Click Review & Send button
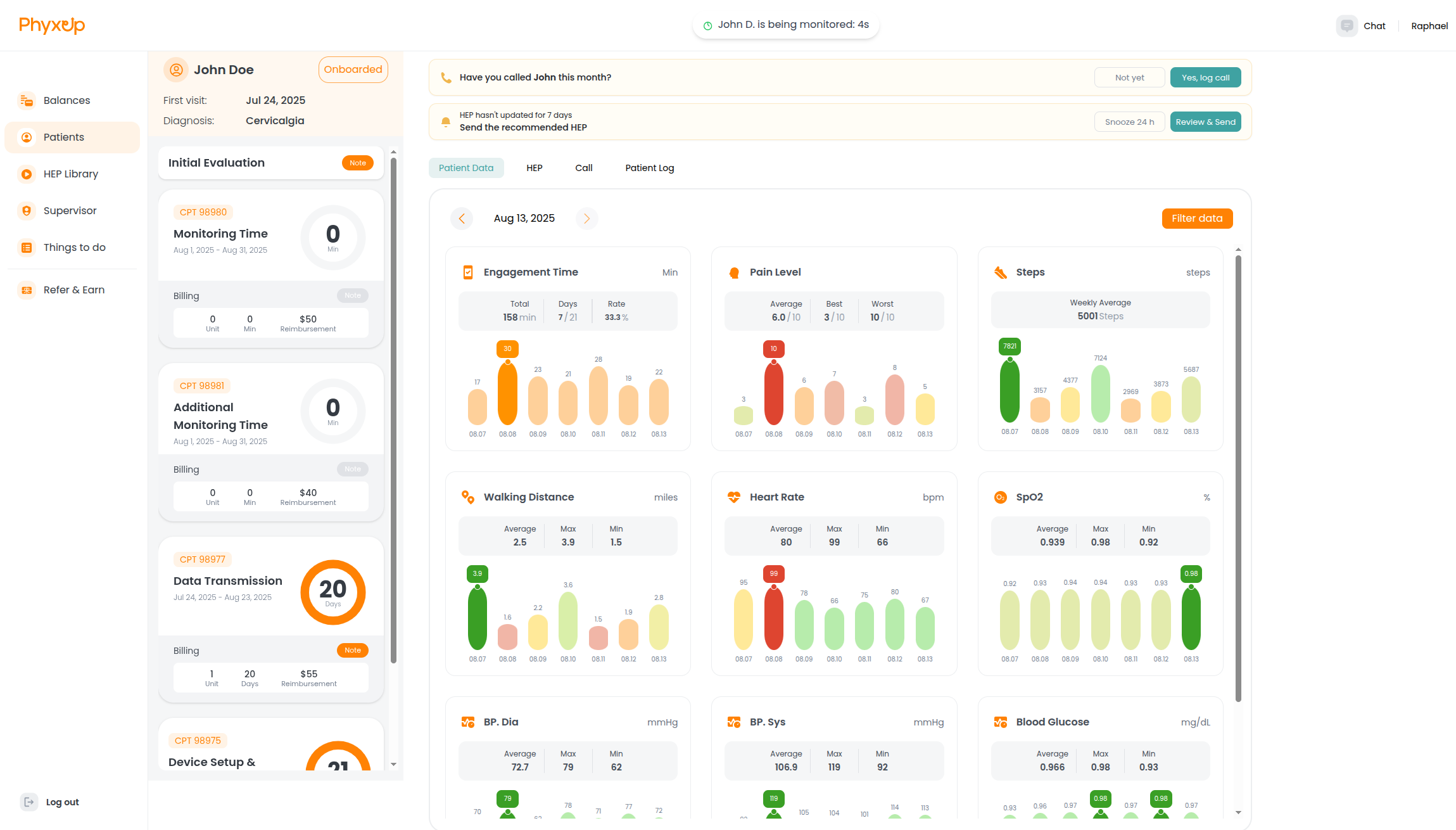Image resolution: width=1456 pixels, height=830 pixels. (x=1206, y=122)
